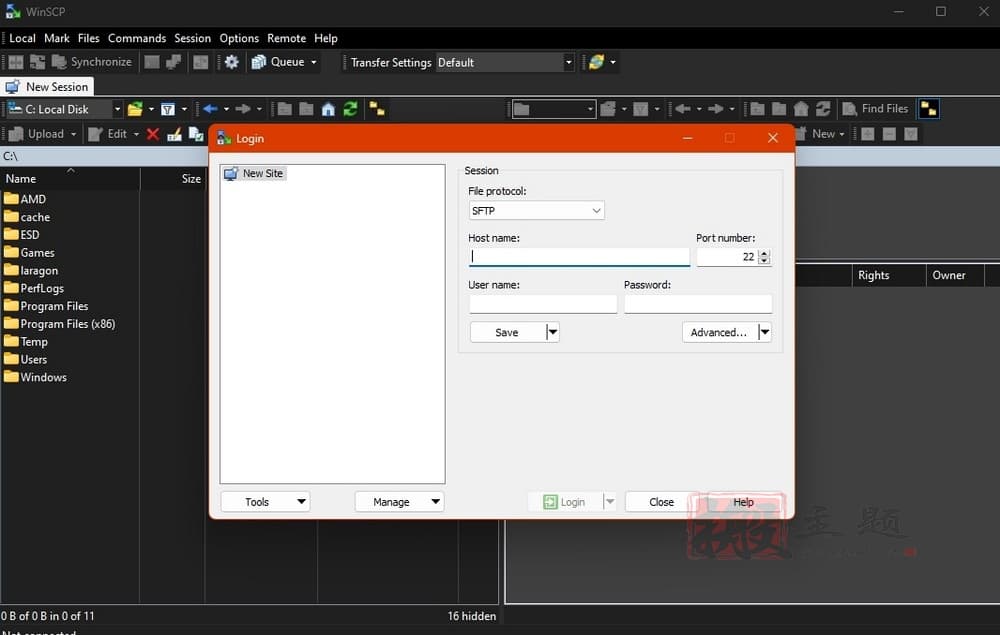Click the red X Delete icon
Viewport: 1000px width, 635px height.
[x=152, y=134]
